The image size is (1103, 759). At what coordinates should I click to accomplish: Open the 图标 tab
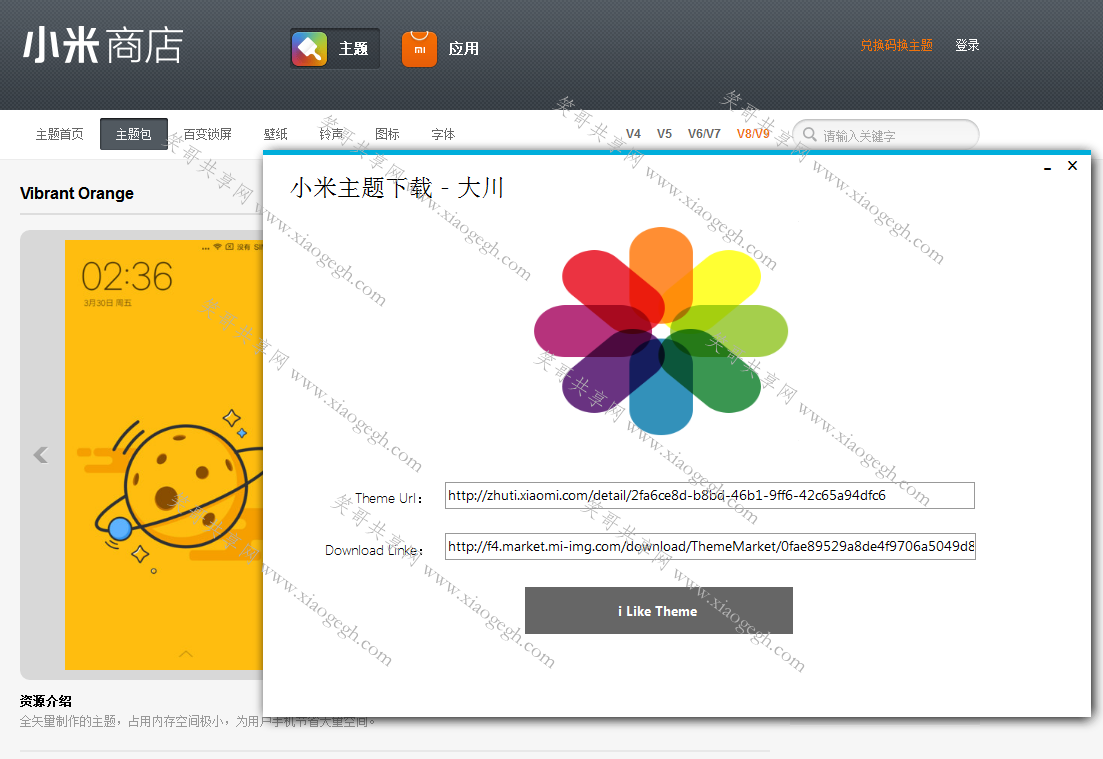[387, 134]
